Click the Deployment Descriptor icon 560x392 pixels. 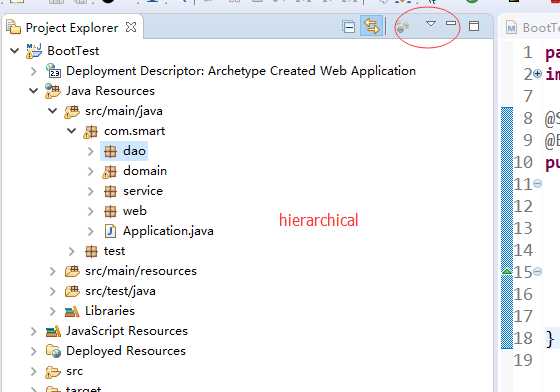click(54, 71)
